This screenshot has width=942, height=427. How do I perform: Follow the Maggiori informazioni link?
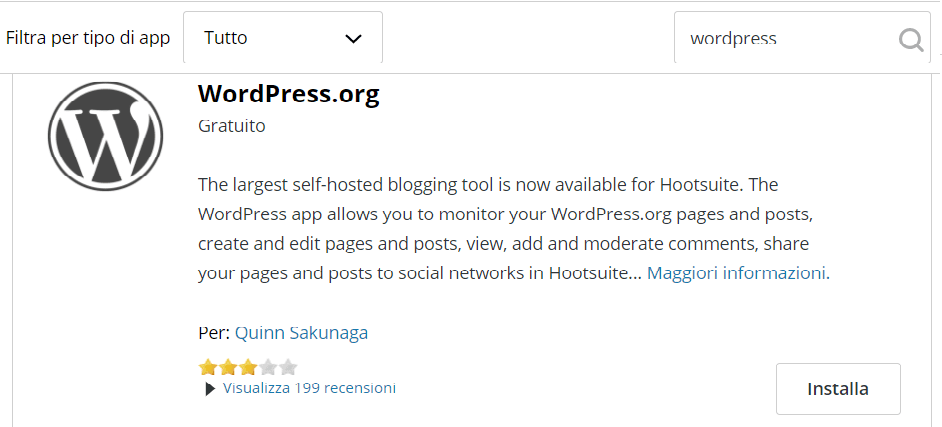pyautogui.click(x=738, y=273)
